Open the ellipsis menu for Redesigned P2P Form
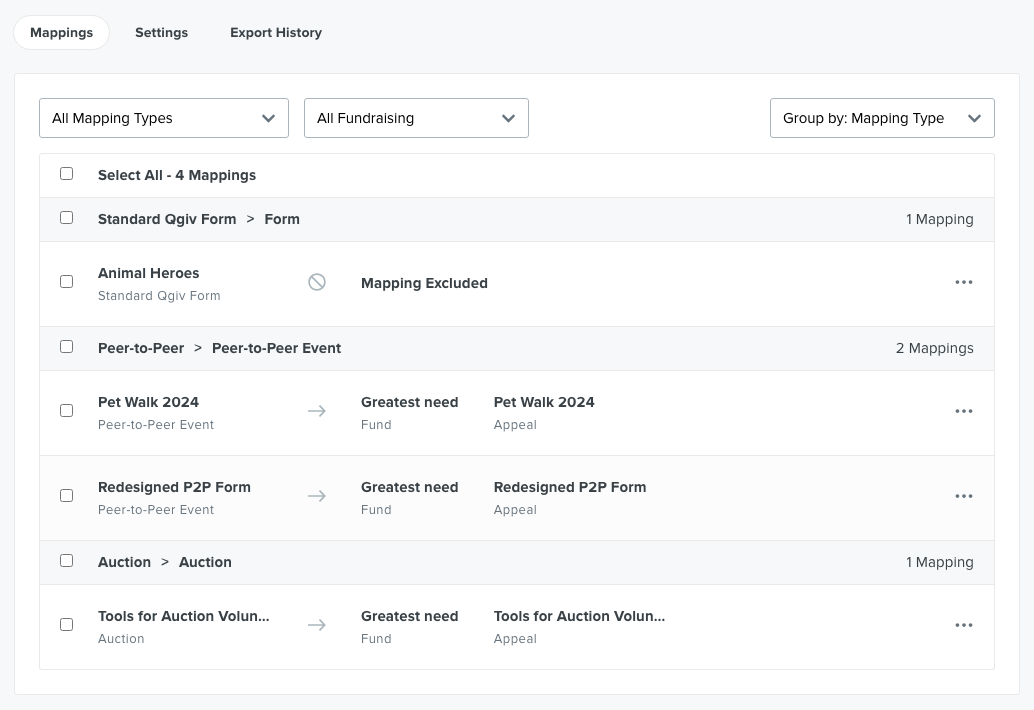The width and height of the screenshot is (1034, 710). coord(963,496)
